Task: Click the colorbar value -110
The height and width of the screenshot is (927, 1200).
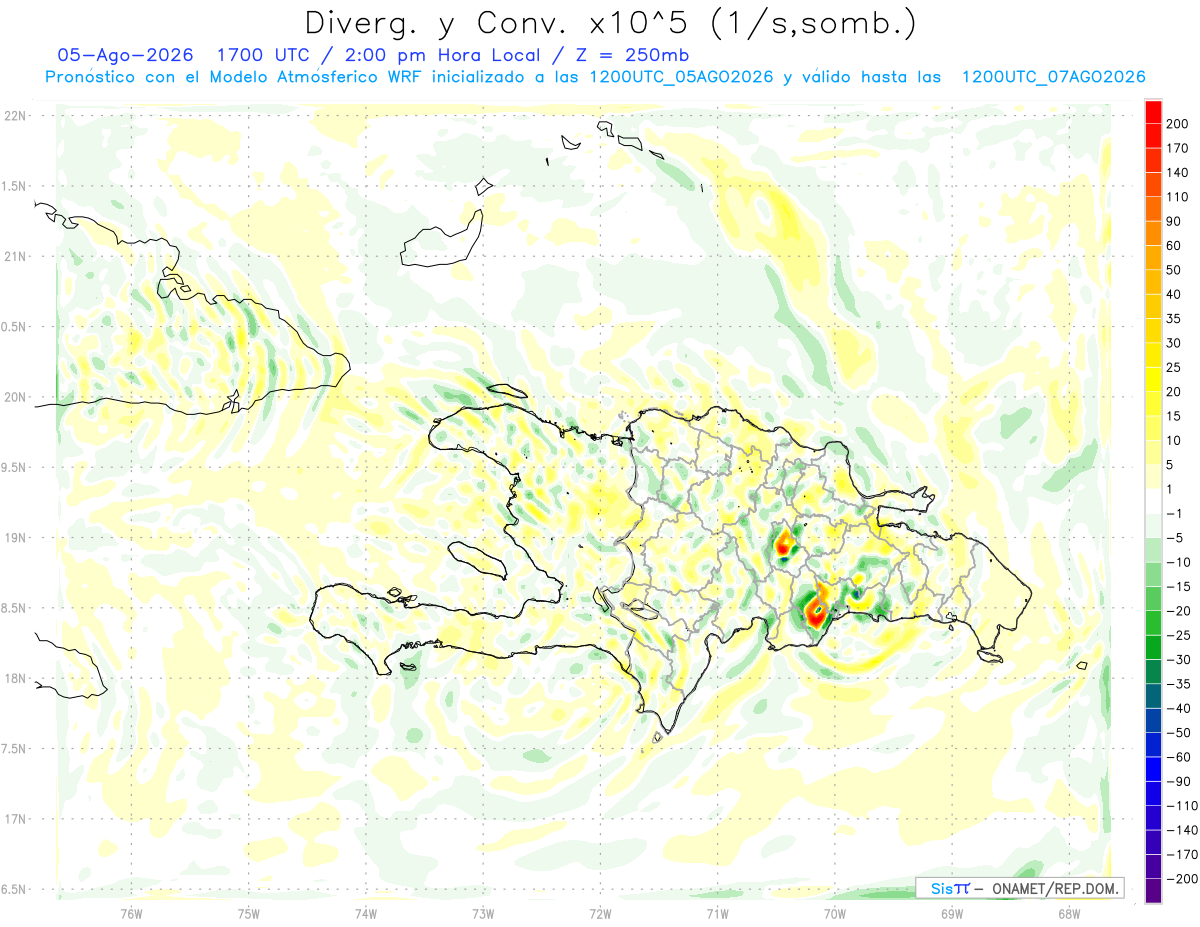Action: point(1180,806)
